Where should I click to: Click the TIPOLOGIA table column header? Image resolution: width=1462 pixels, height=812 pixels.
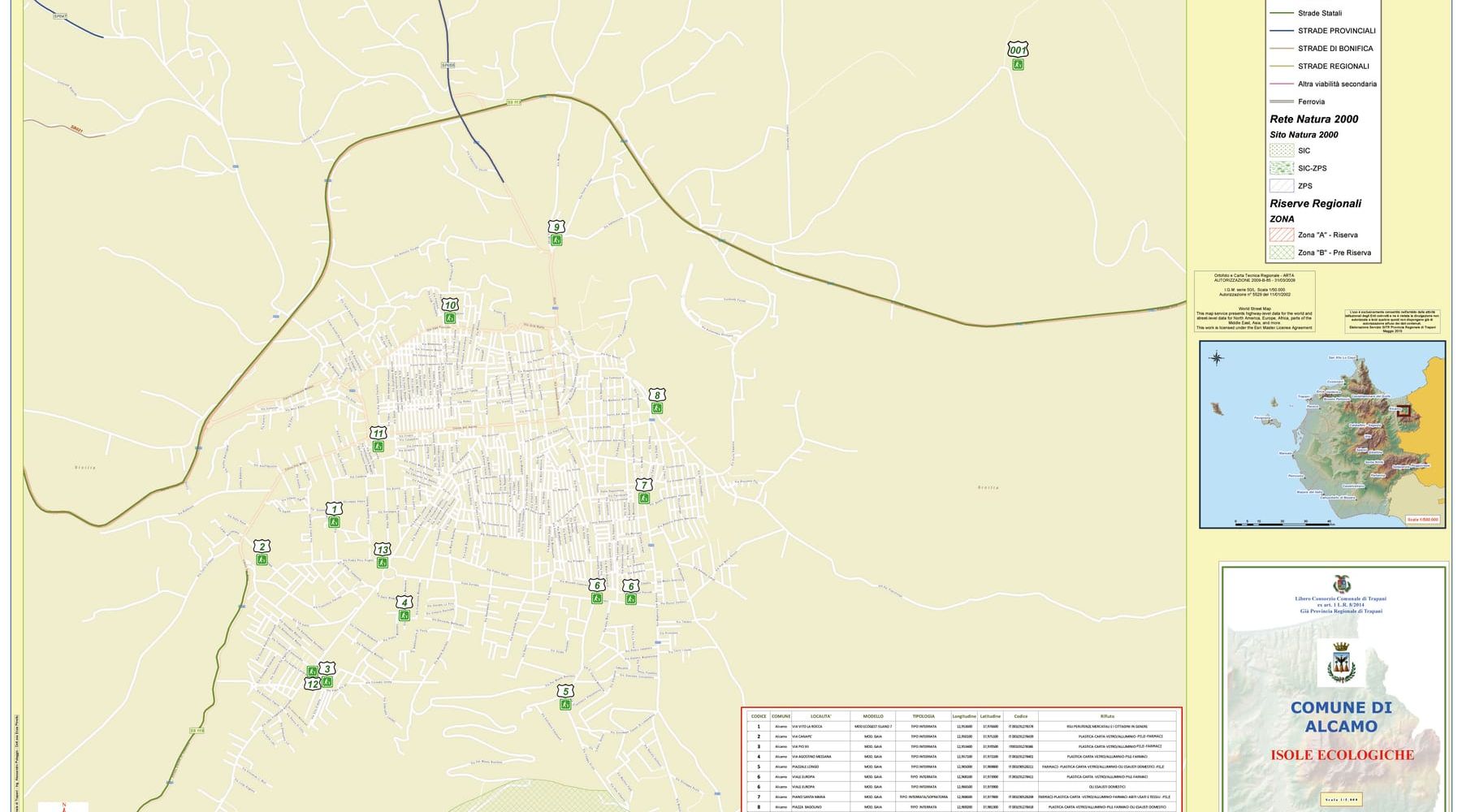[x=923, y=716]
